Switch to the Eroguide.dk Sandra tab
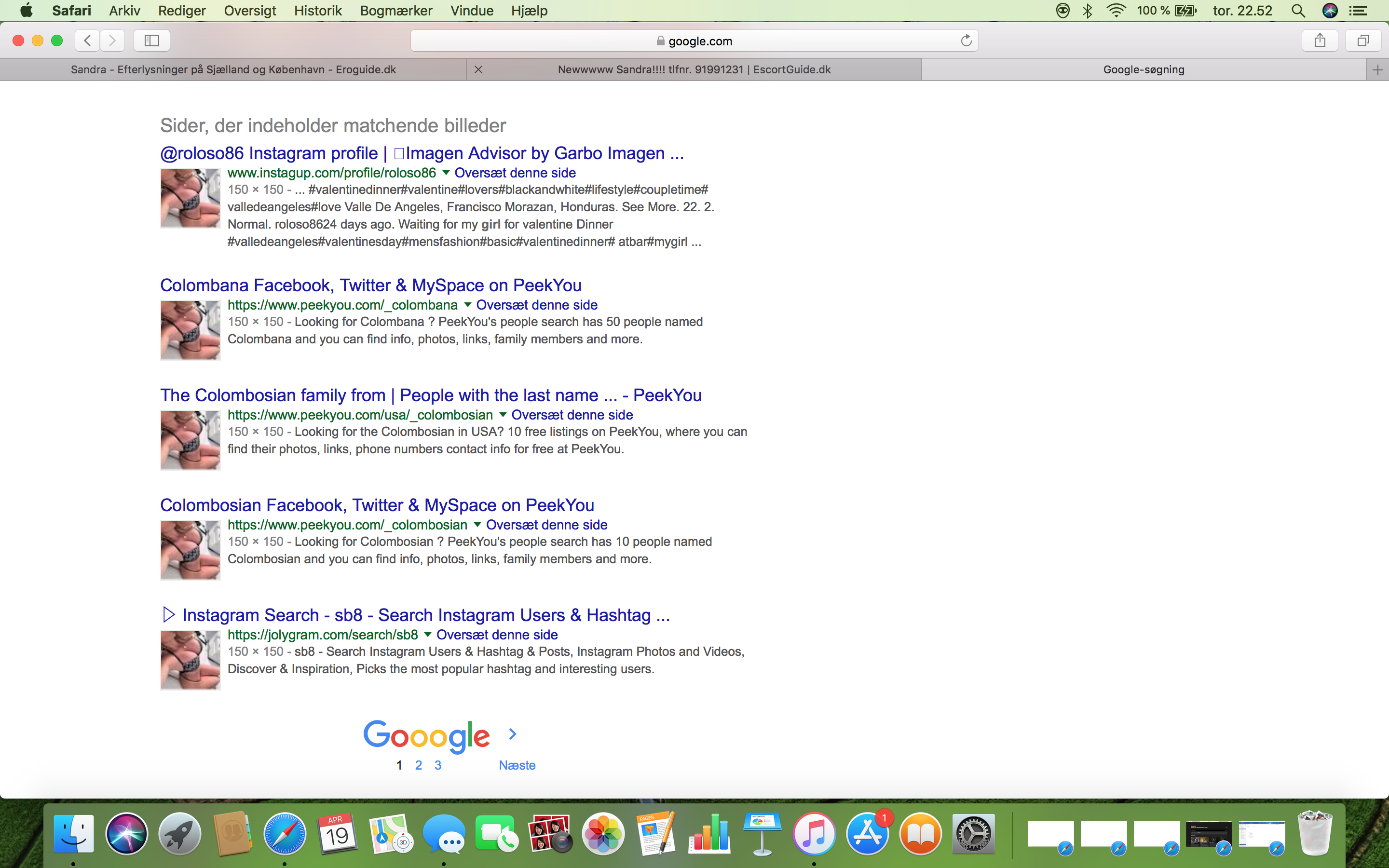1389x868 pixels. tap(233, 69)
